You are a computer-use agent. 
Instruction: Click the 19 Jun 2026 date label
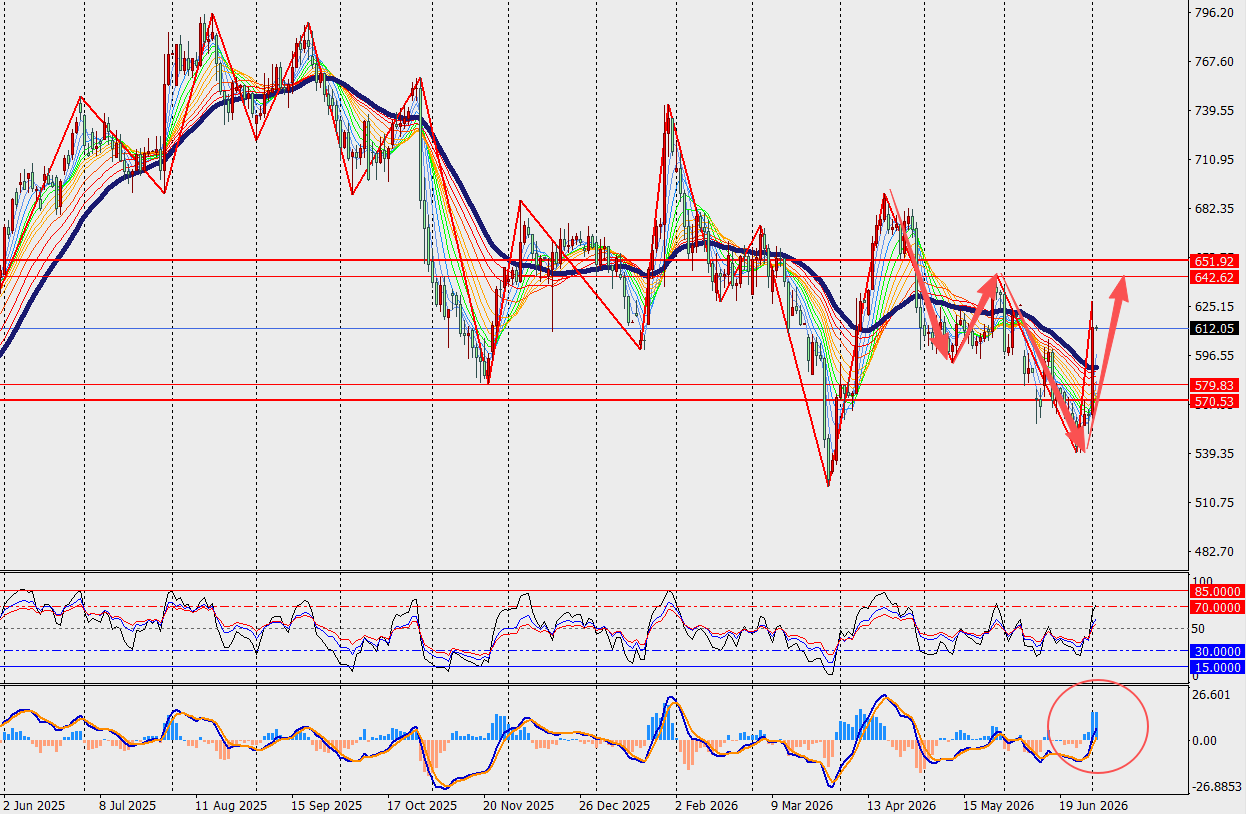click(1096, 804)
